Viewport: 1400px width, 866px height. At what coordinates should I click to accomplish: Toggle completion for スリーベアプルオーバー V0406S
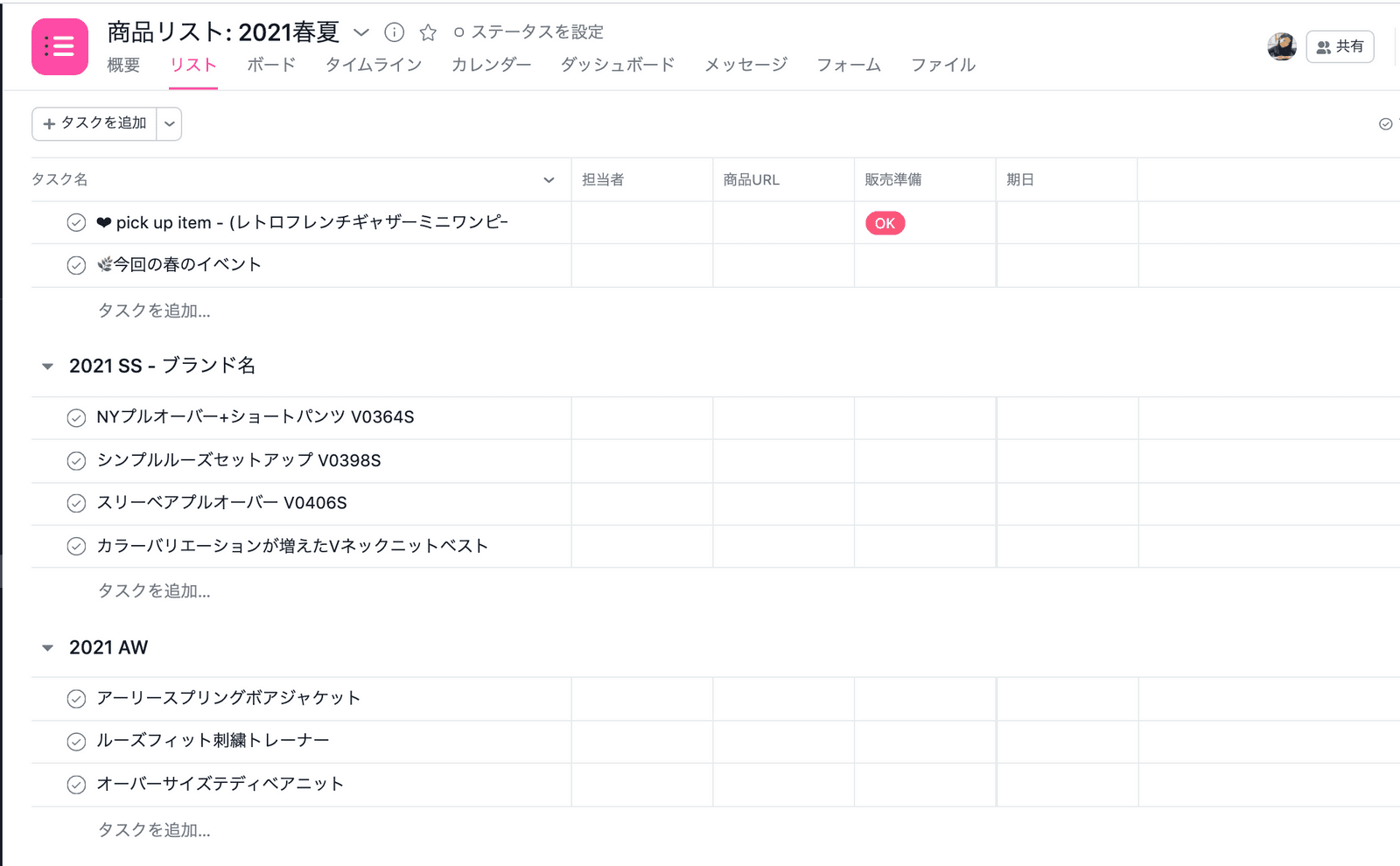tap(77, 504)
